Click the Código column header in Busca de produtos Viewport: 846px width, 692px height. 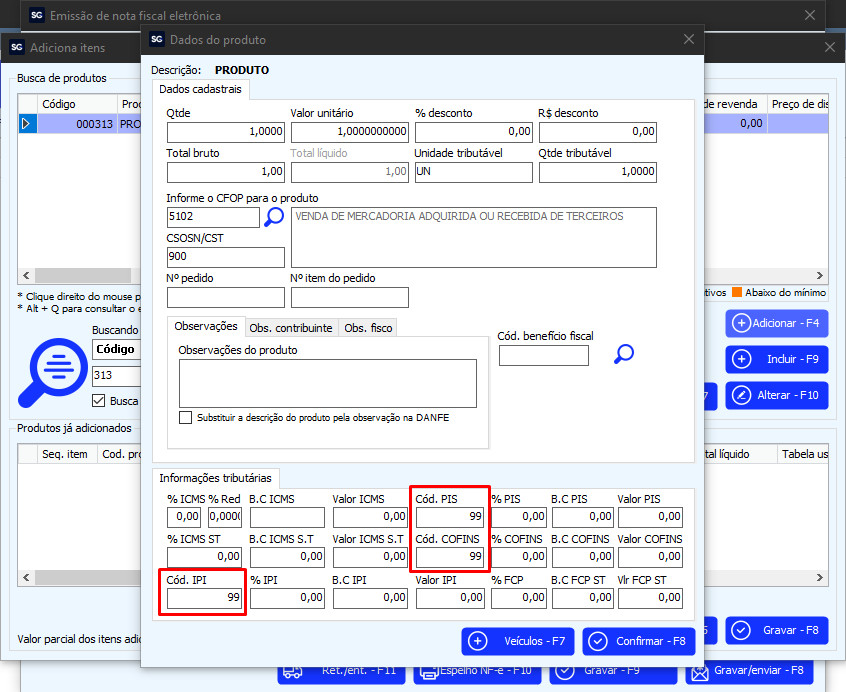click(77, 104)
